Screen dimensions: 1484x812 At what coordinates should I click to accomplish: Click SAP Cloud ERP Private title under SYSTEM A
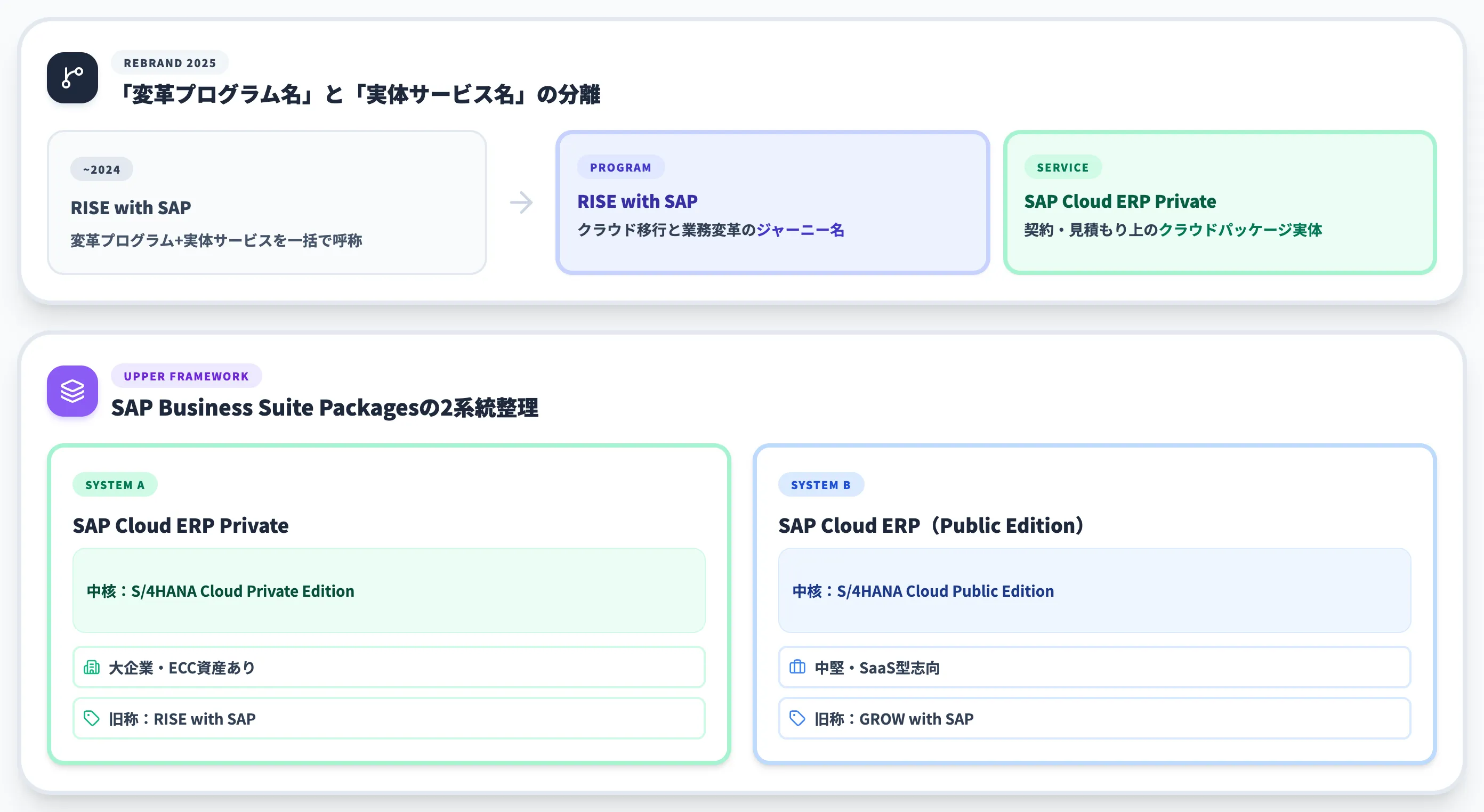point(180,525)
